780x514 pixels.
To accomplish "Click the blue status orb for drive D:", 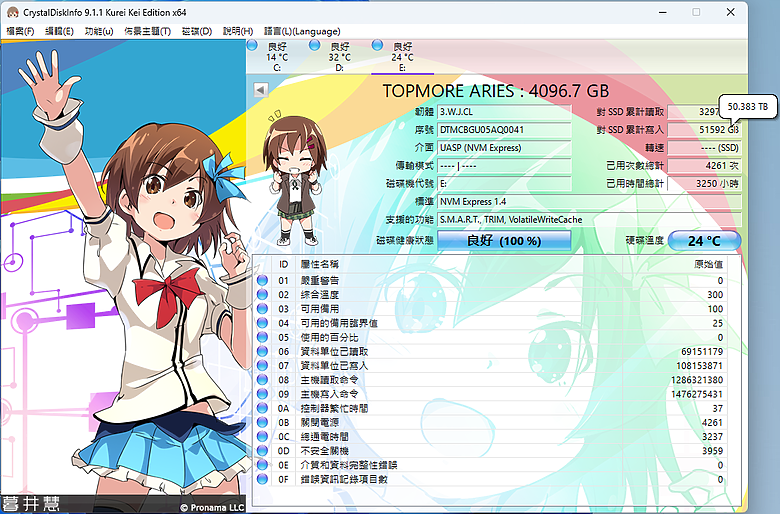I will [x=314, y=45].
